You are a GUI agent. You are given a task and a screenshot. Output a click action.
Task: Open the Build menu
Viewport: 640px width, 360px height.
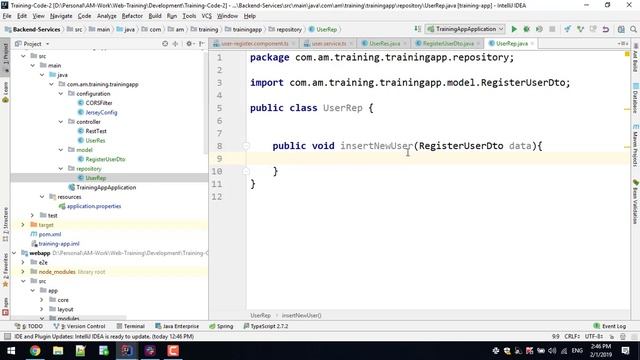click(155, 16)
